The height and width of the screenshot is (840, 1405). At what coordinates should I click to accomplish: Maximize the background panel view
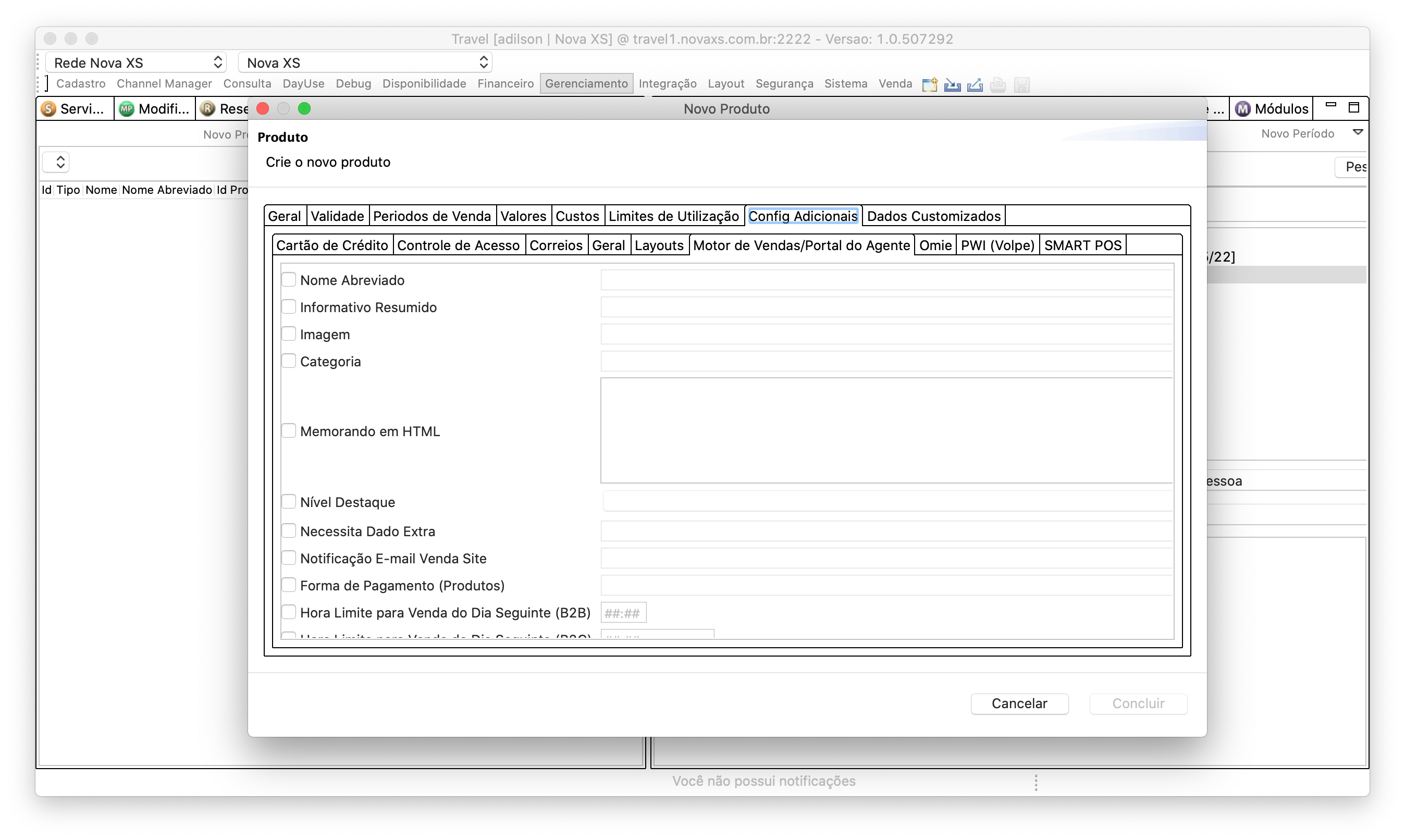[1353, 107]
